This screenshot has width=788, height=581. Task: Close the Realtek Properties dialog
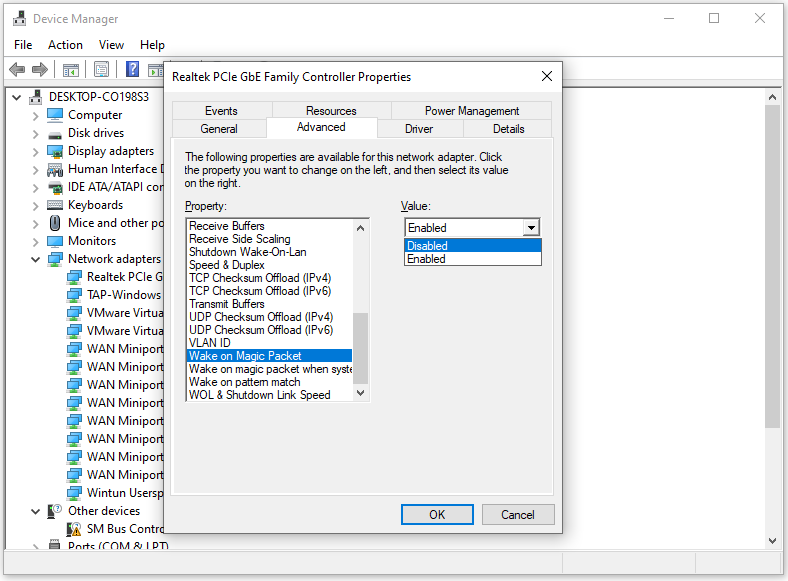point(547,76)
